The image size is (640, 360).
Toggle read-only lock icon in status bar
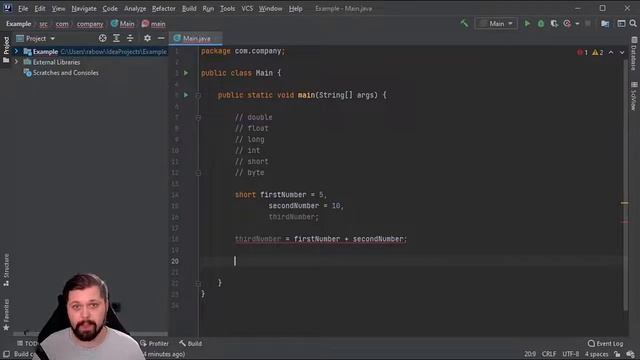617,354
